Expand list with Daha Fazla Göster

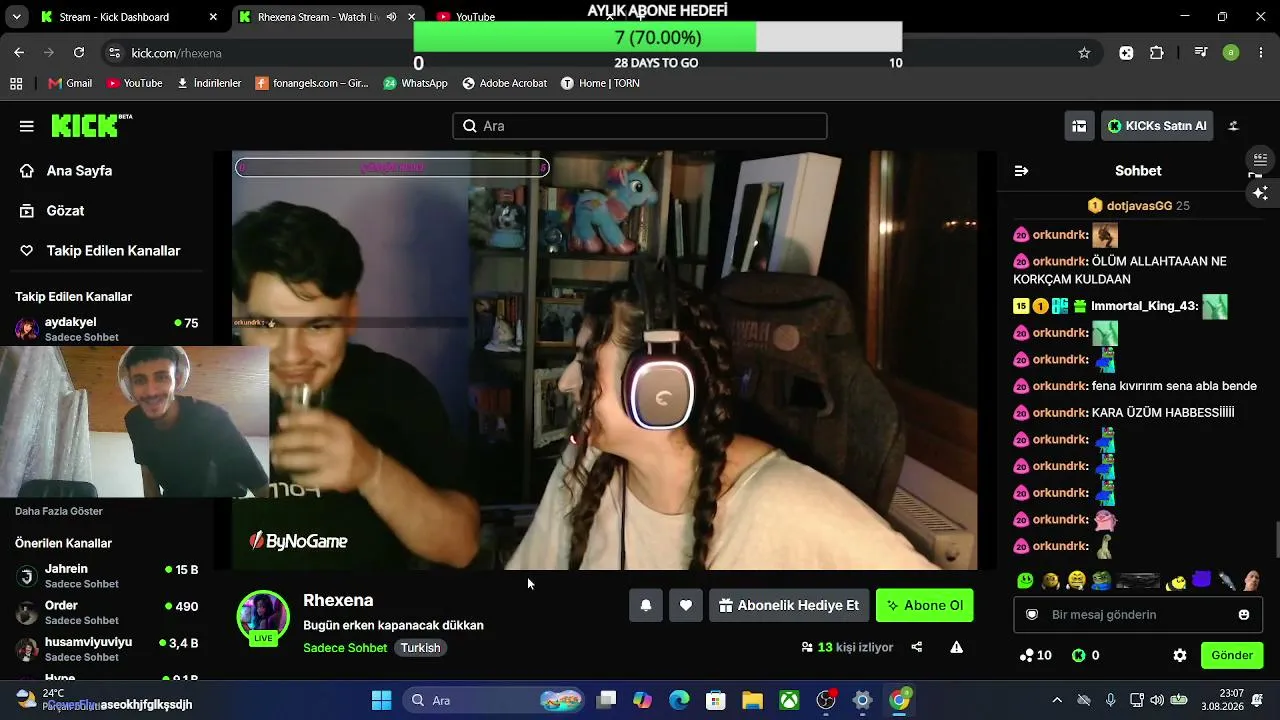[x=59, y=511]
